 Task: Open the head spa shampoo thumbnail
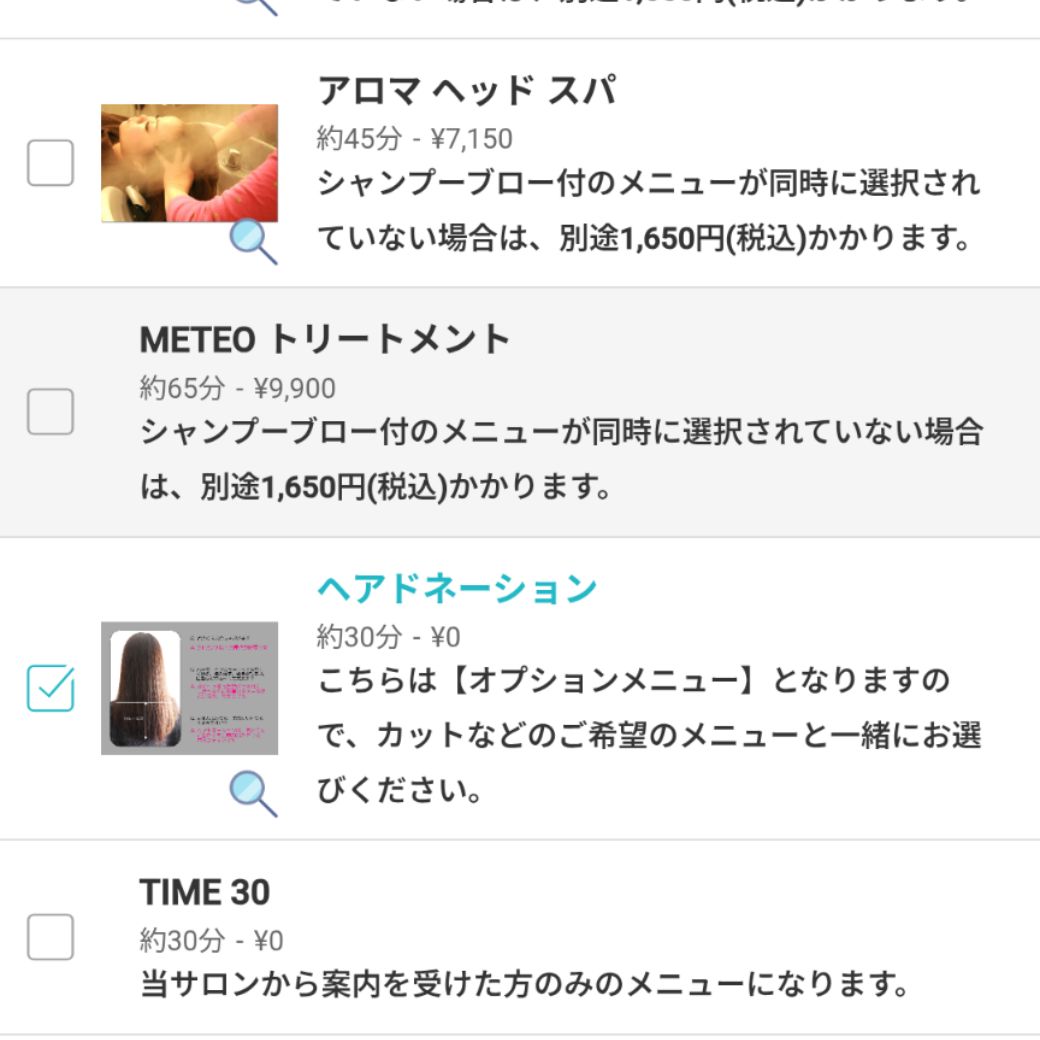click(189, 162)
